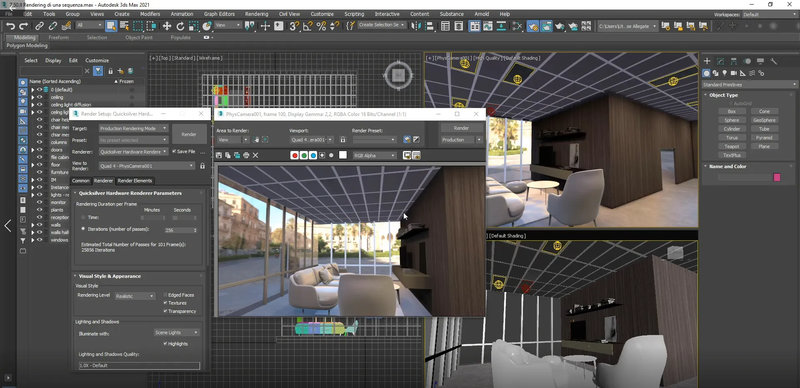The width and height of the screenshot is (800, 388).
Task: Enable the Edged Faces checkbox
Action: coord(165,295)
